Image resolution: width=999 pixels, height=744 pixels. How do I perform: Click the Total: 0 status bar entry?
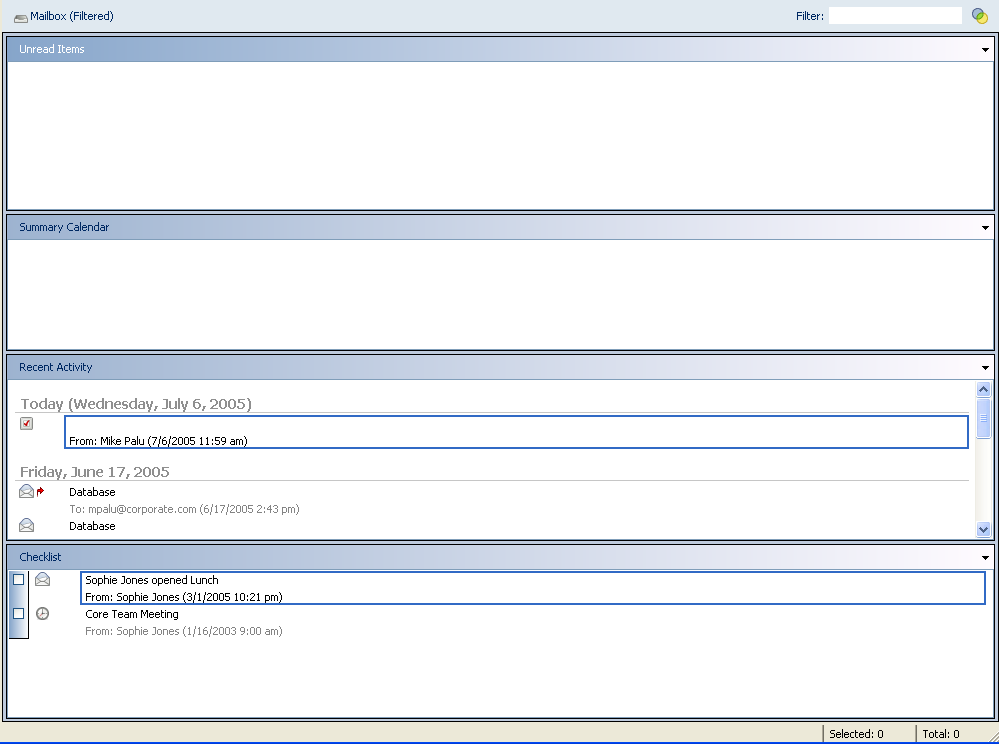pos(940,734)
